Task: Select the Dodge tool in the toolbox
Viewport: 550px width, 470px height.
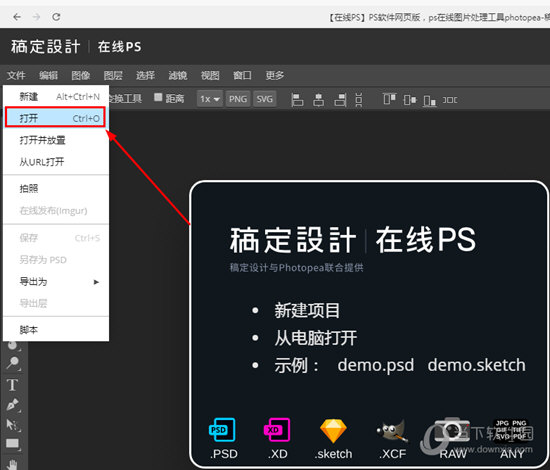Action: [x=13, y=362]
